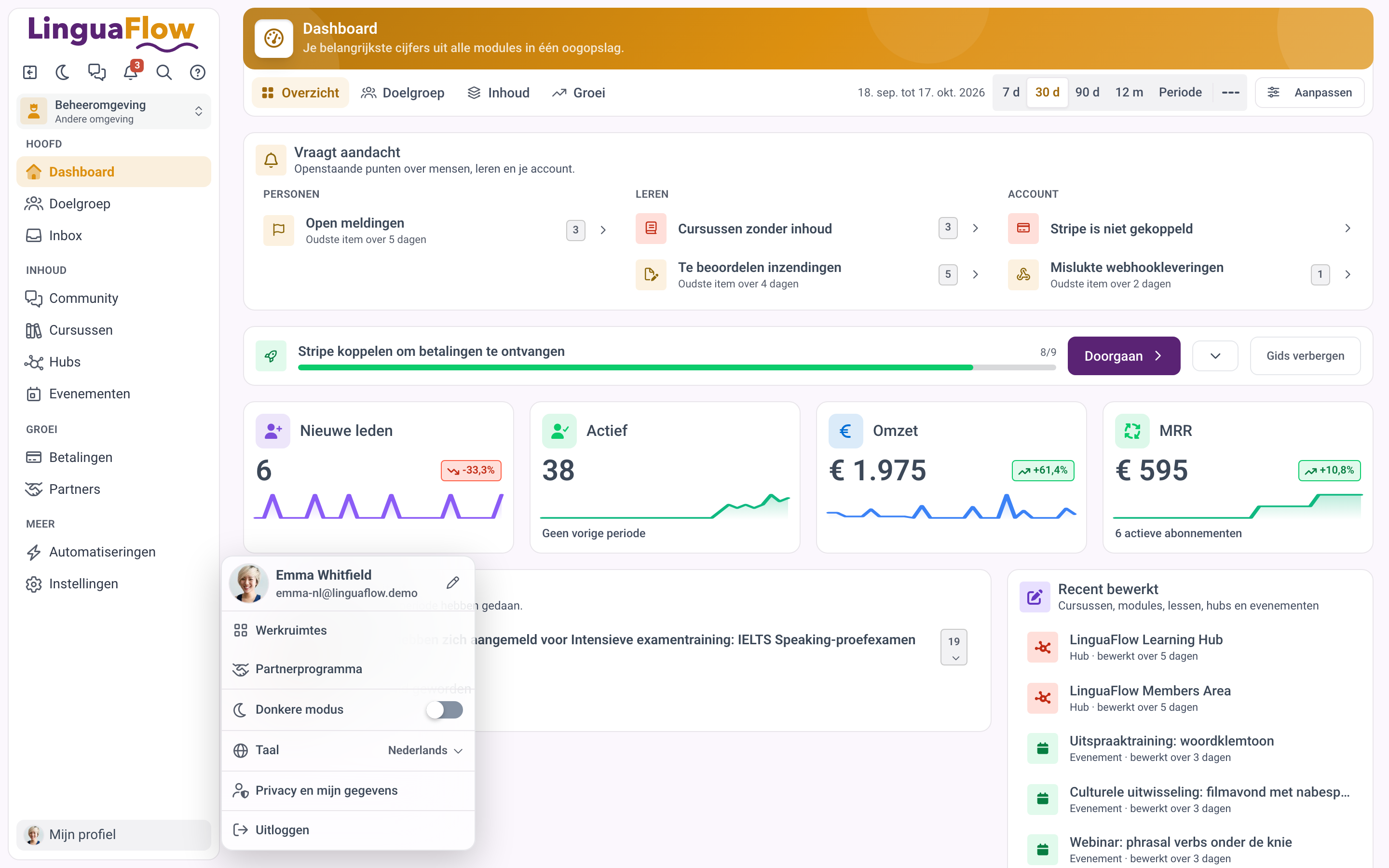Click the Nieuwe leden card icon
The image size is (1389, 868).
tap(272, 431)
